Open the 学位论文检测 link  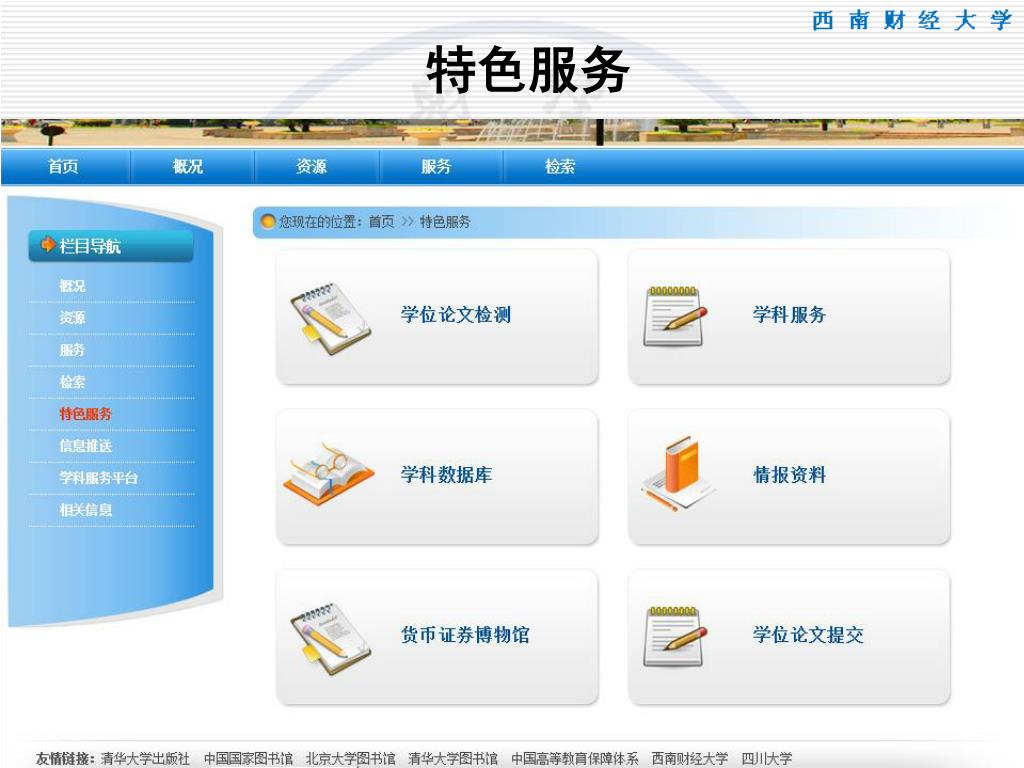456,315
